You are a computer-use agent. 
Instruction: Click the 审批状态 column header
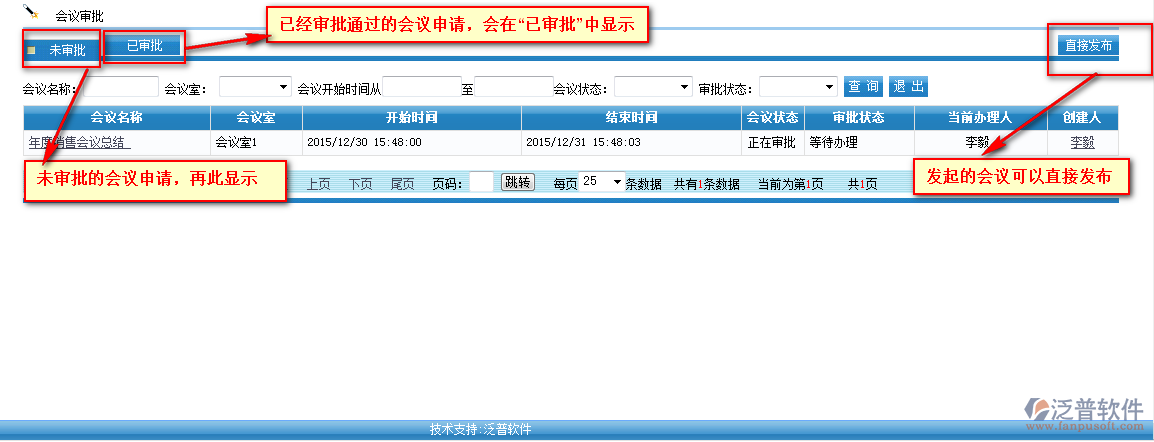(x=859, y=118)
